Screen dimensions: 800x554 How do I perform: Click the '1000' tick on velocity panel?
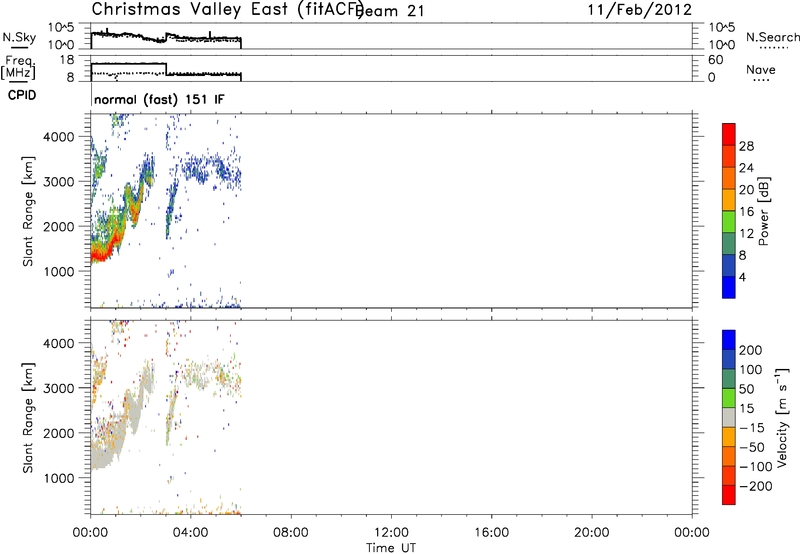(59, 478)
